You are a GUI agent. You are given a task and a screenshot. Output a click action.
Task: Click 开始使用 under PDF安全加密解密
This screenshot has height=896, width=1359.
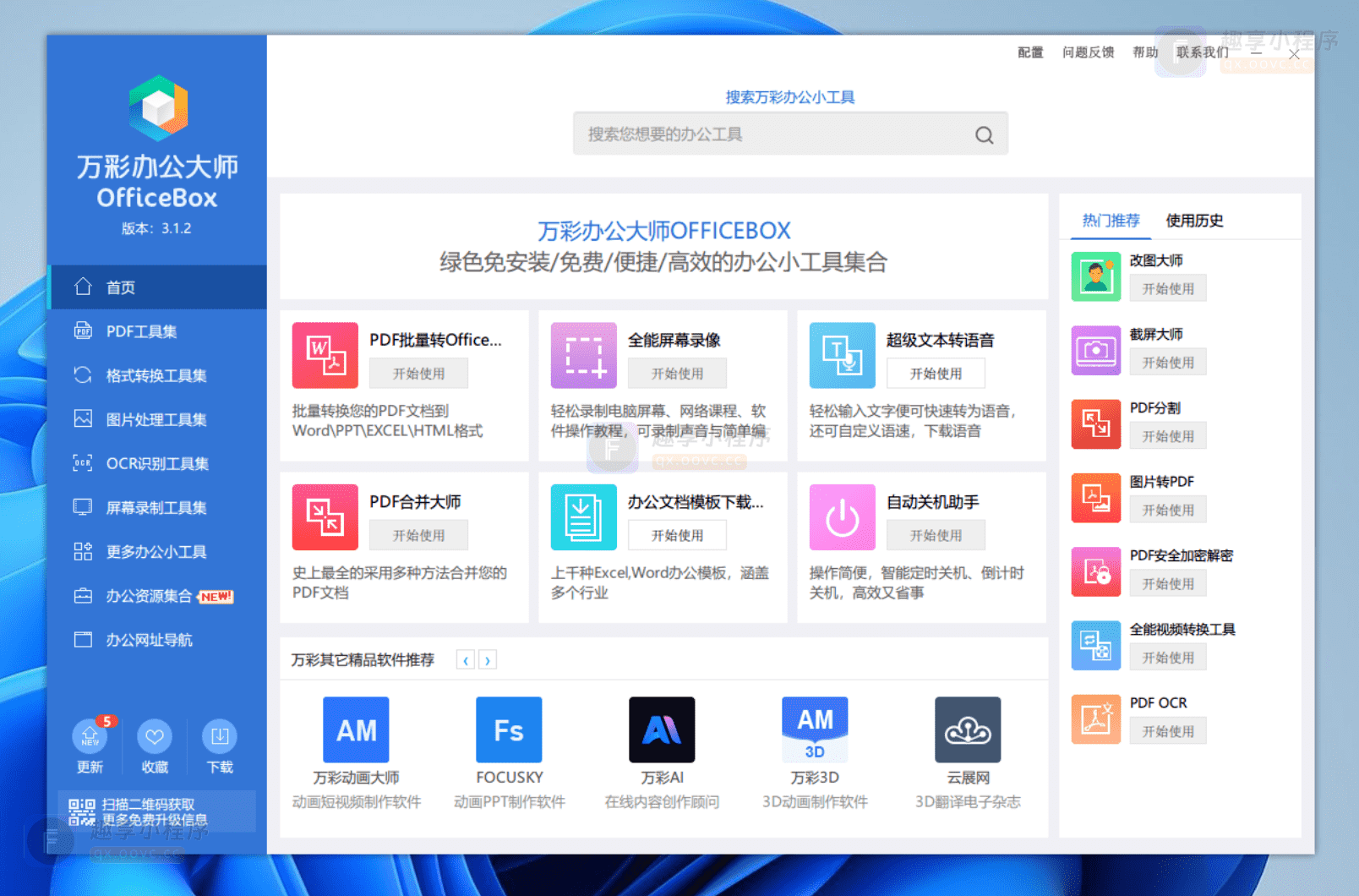pos(1168,584)
